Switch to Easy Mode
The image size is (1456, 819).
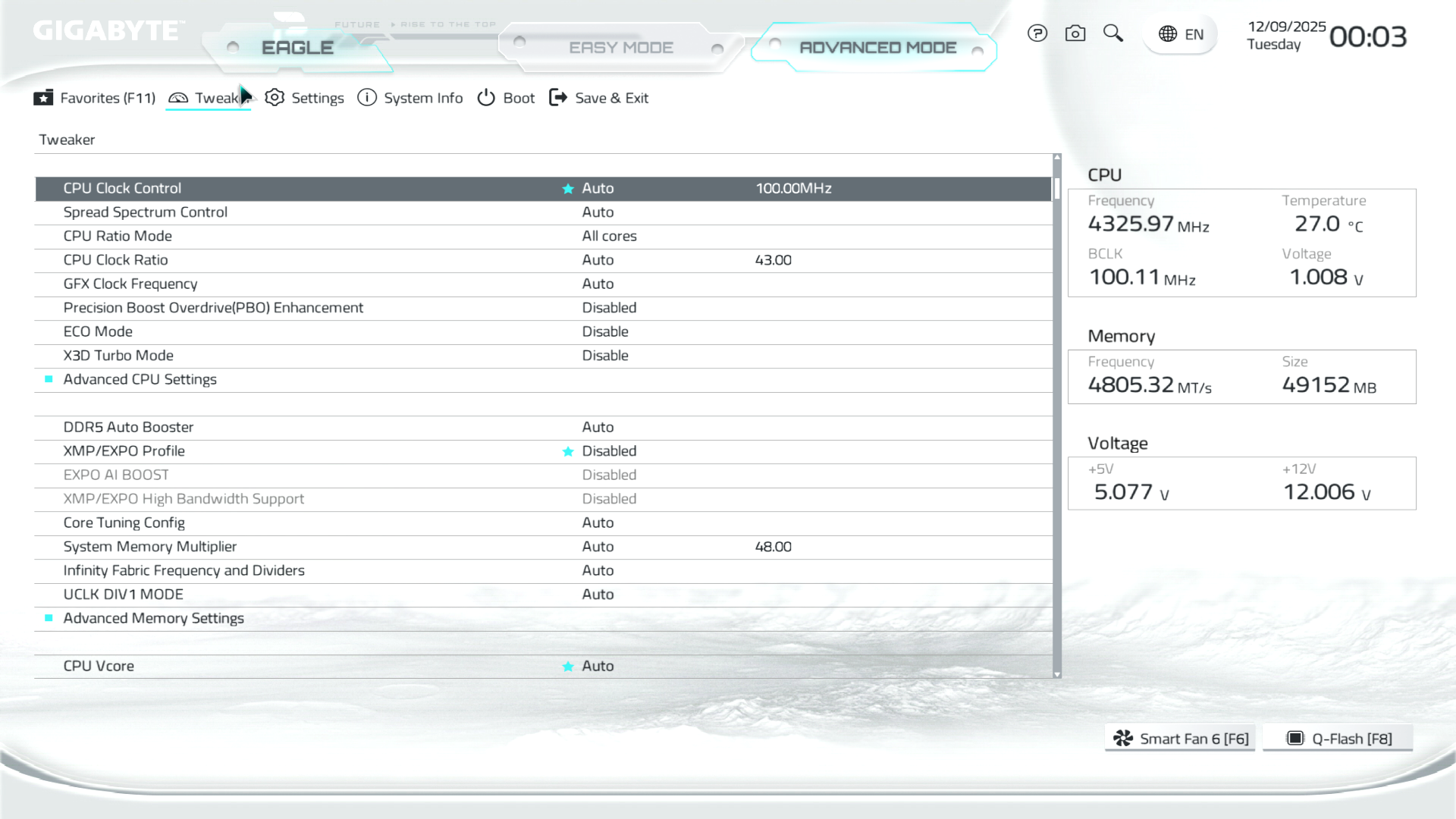[620, 48]
